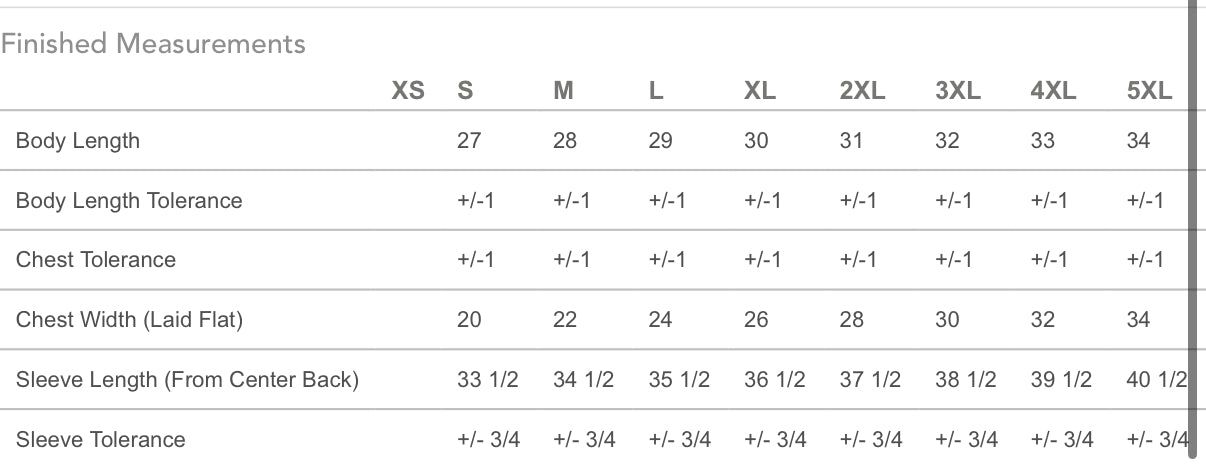
Task: Click the Chest Width value 20
Action: pyautogui.click(x=468, y=320)
